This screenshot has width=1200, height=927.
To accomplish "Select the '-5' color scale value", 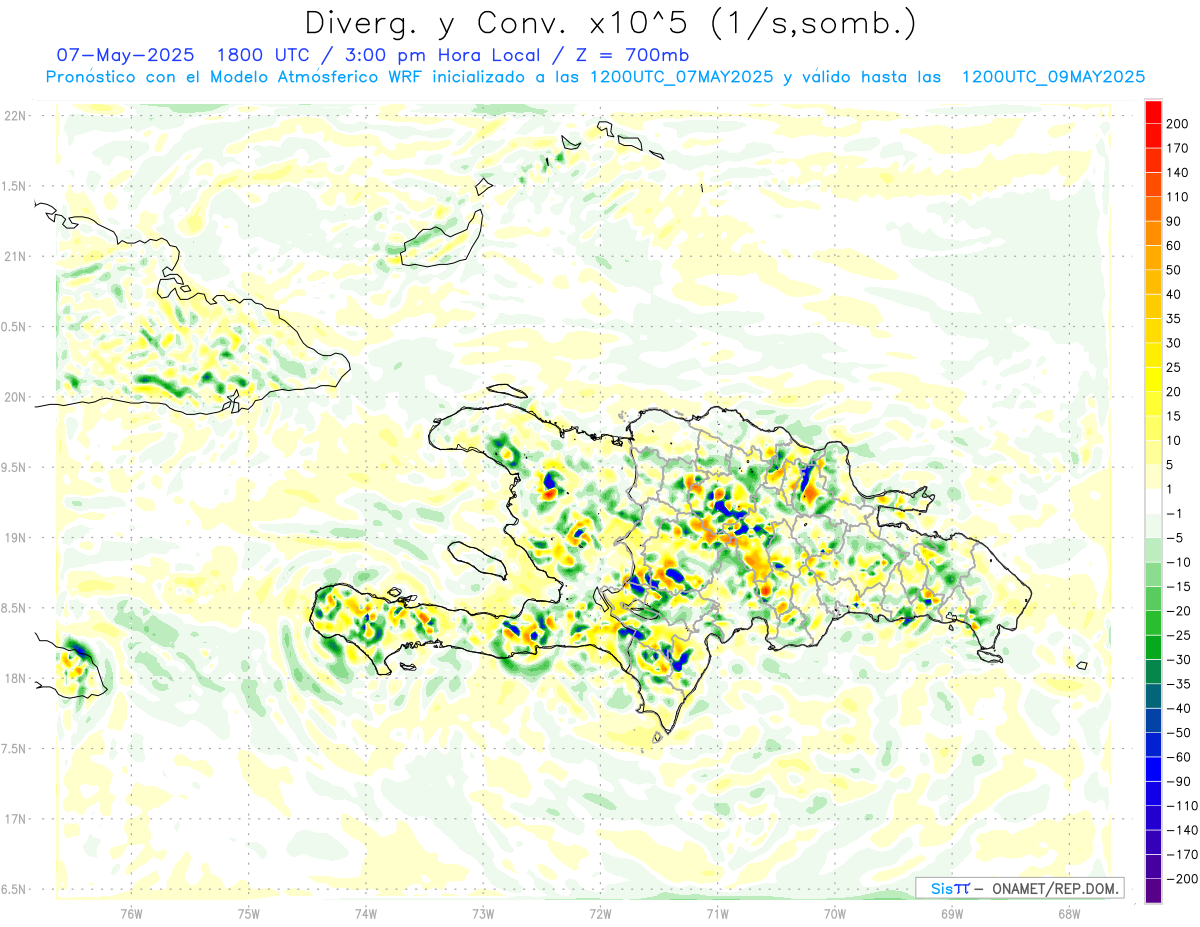I will (1174, 538).
